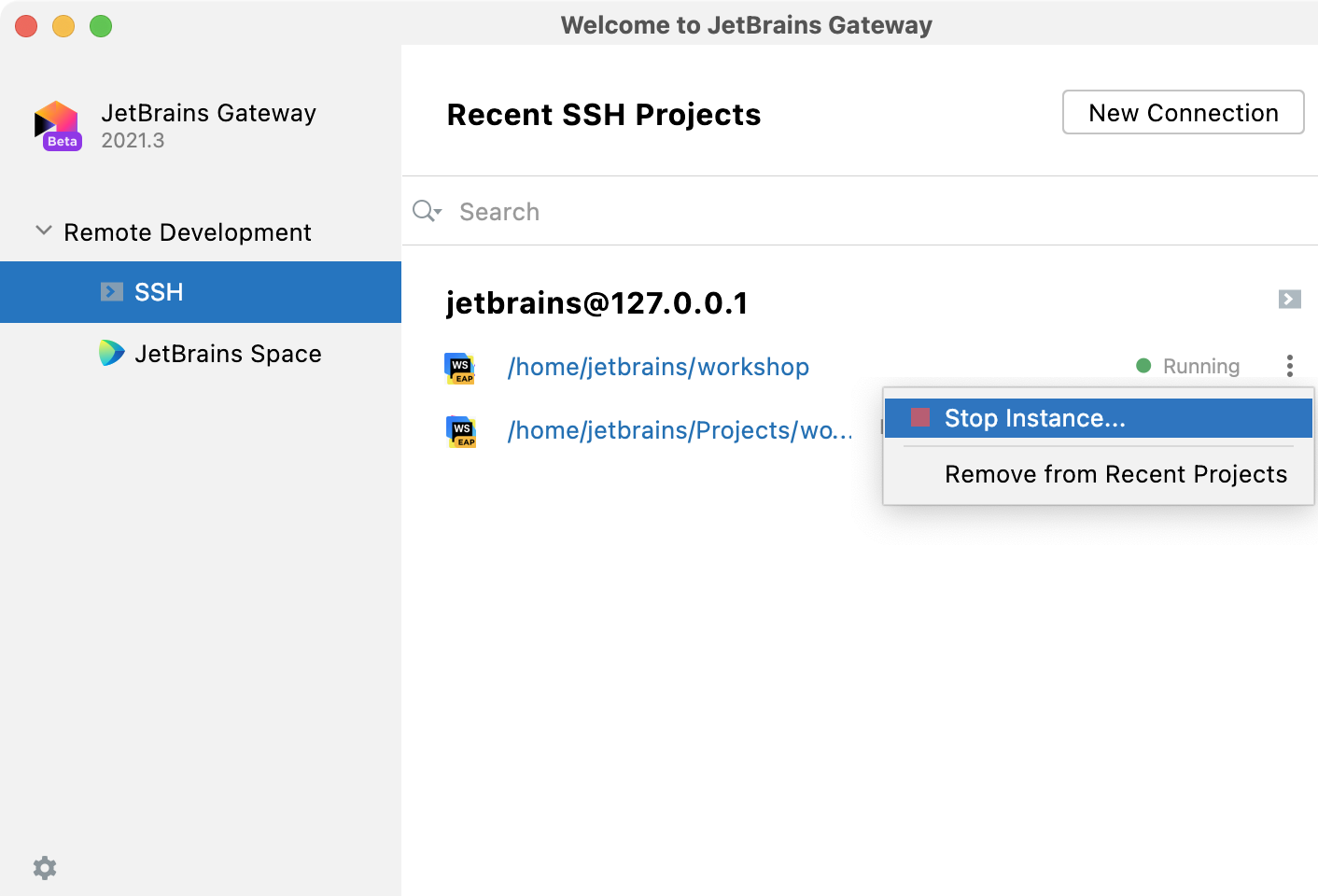Click the SSH terminal icon in sidebar
The height and width of the screenshot is (896, 1318).
pos(112,292)
